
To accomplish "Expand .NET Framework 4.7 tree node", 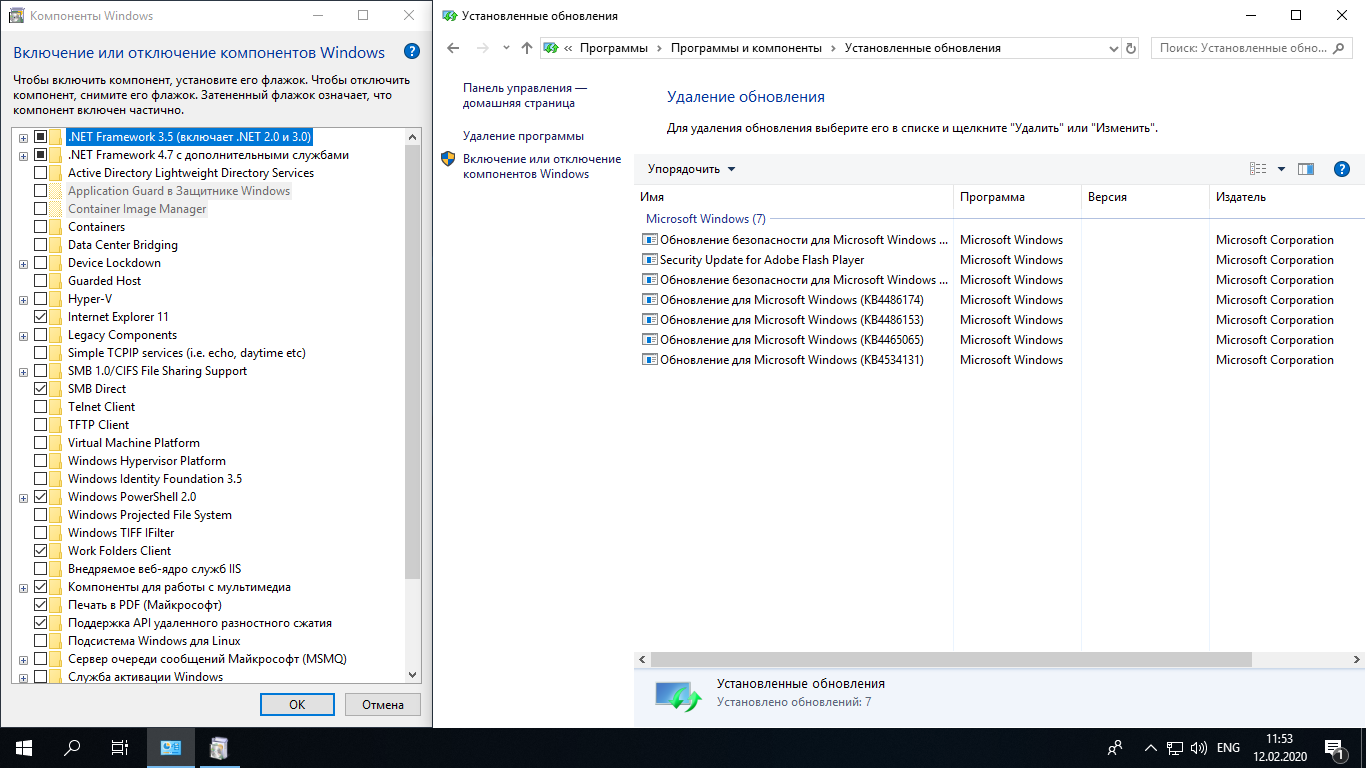I will click(23, 155).
